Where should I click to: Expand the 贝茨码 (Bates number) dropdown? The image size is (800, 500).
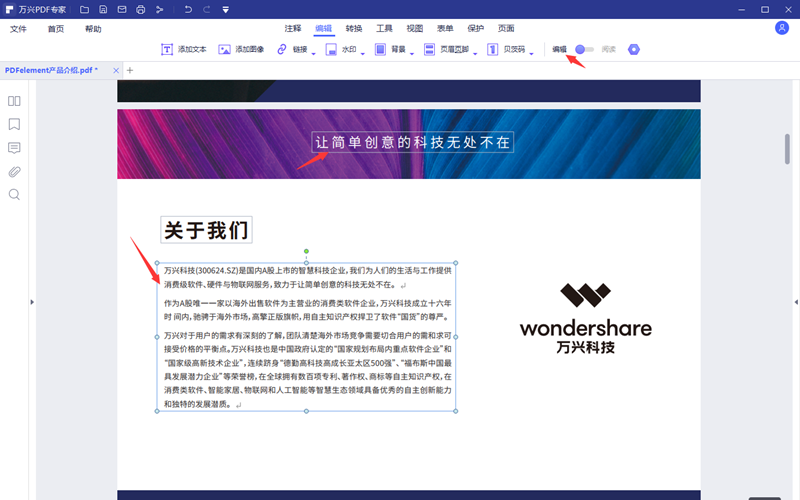[x=531, y=52]
